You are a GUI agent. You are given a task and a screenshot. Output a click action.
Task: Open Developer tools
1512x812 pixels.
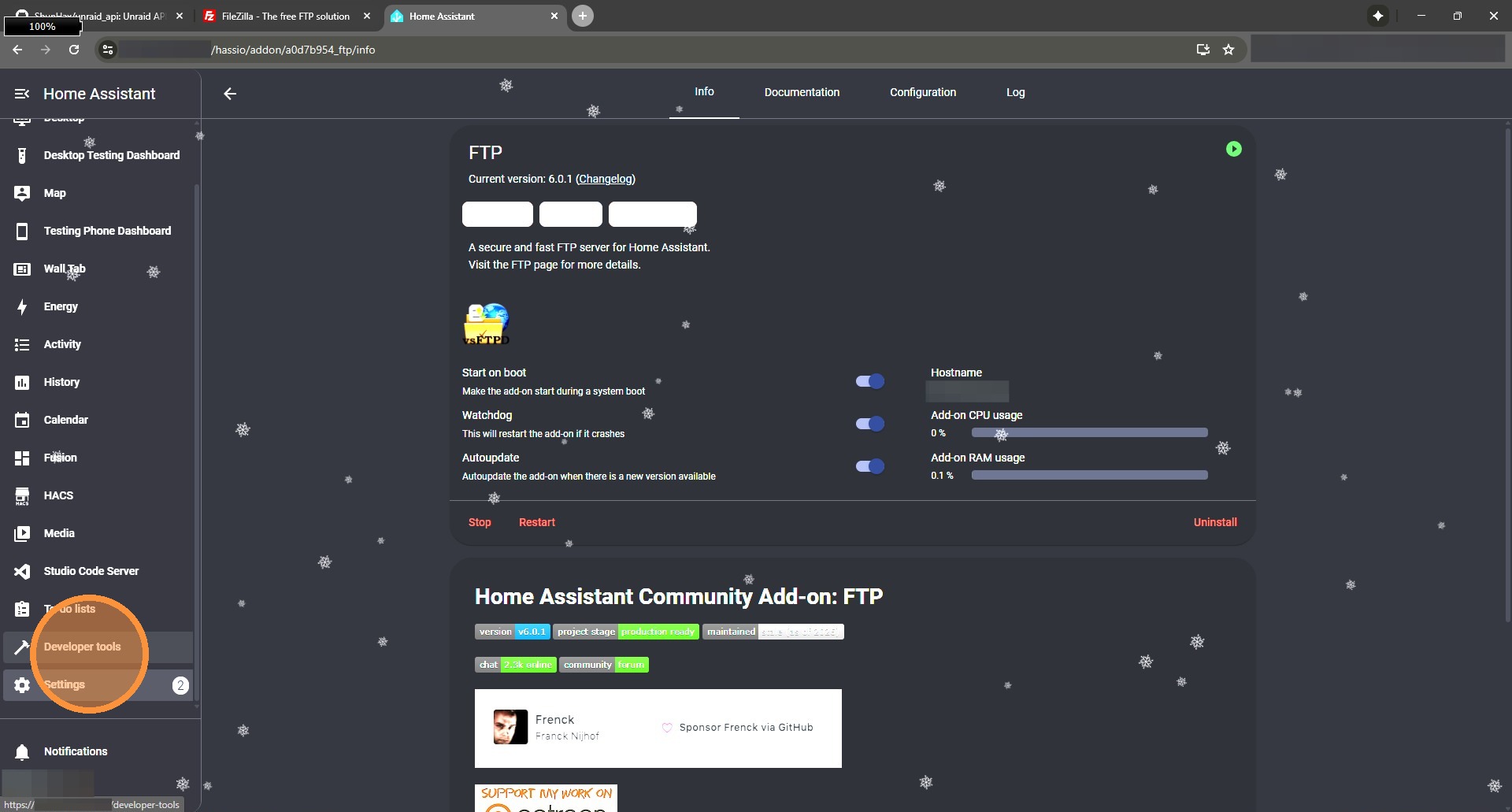pos(98,647)
